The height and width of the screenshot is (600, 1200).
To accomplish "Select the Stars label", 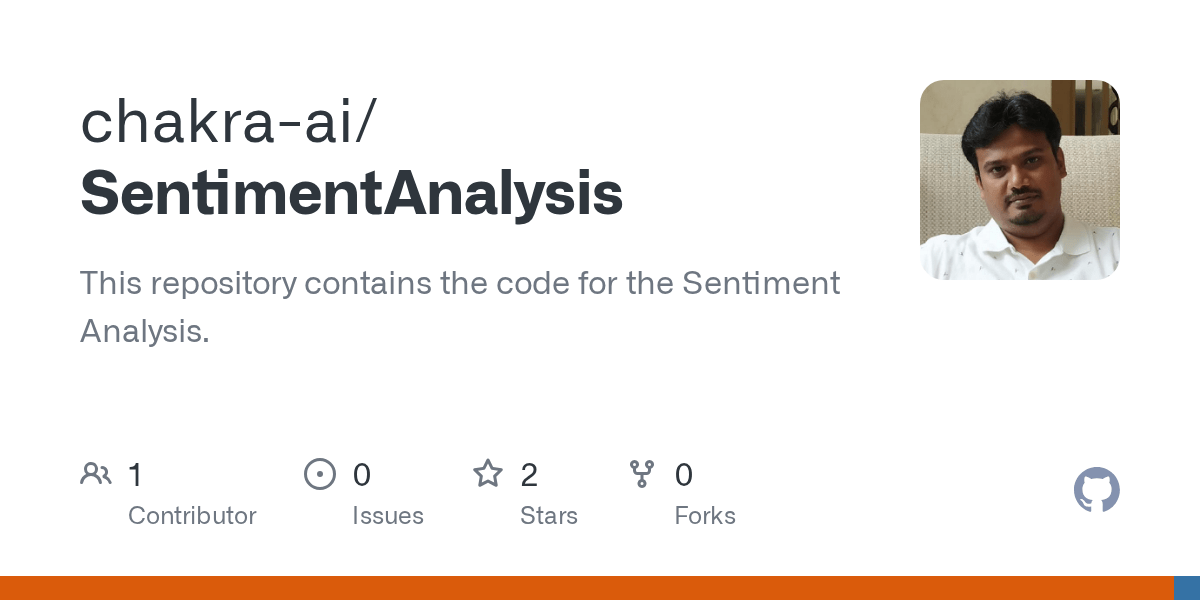I will coord(549,516).
